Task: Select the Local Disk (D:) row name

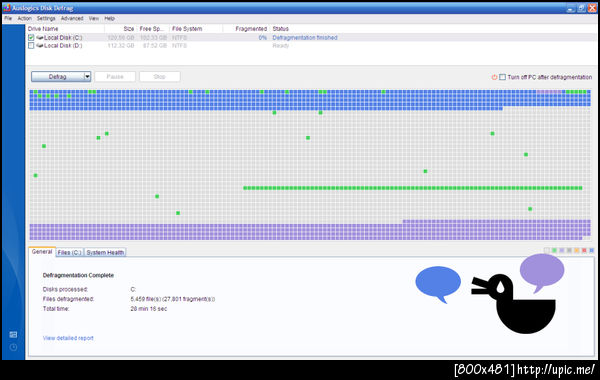Action: click(x=63, y=46)
